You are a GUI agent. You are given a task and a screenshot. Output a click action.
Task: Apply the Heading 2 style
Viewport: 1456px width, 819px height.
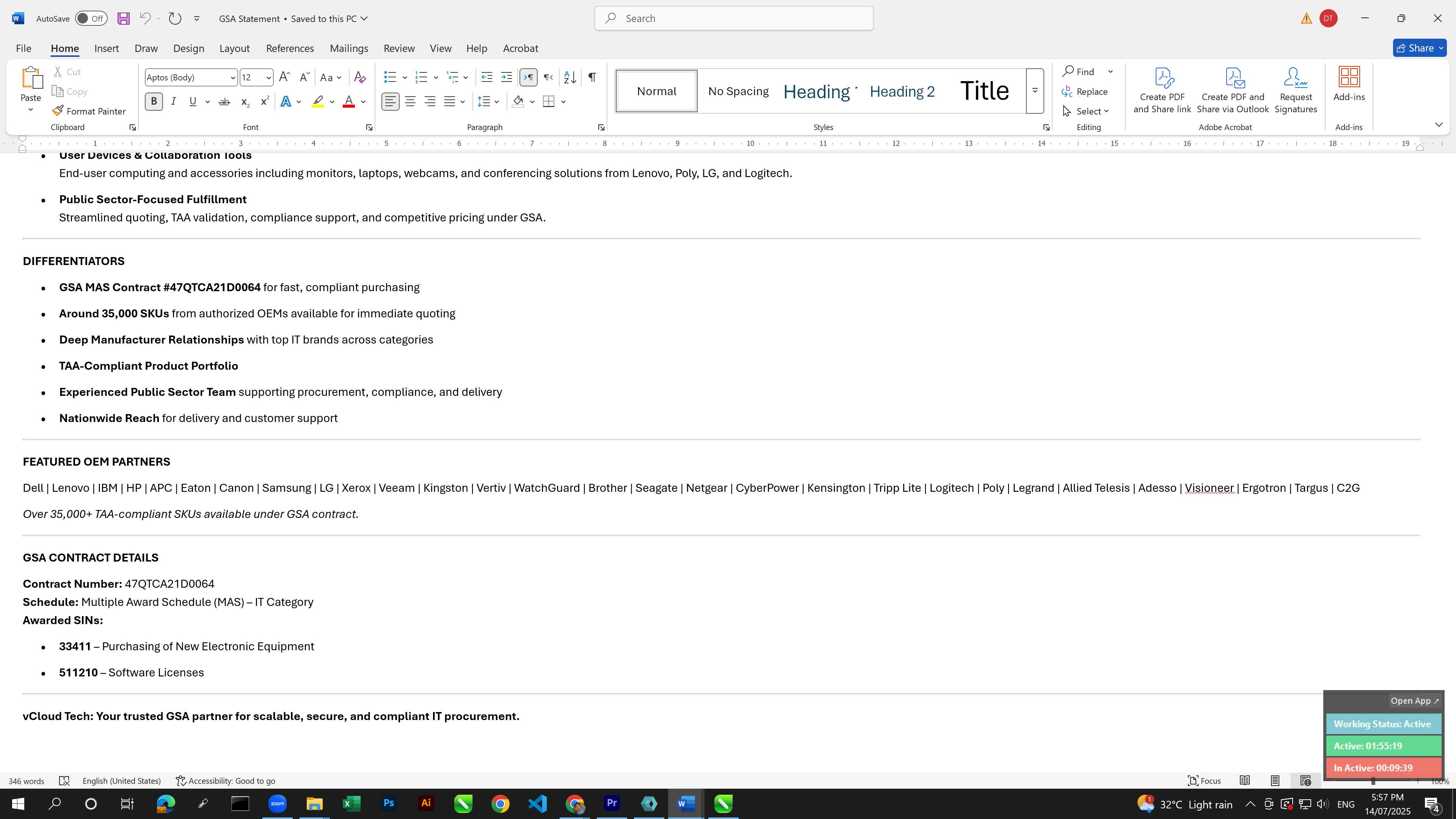(902, 91)
